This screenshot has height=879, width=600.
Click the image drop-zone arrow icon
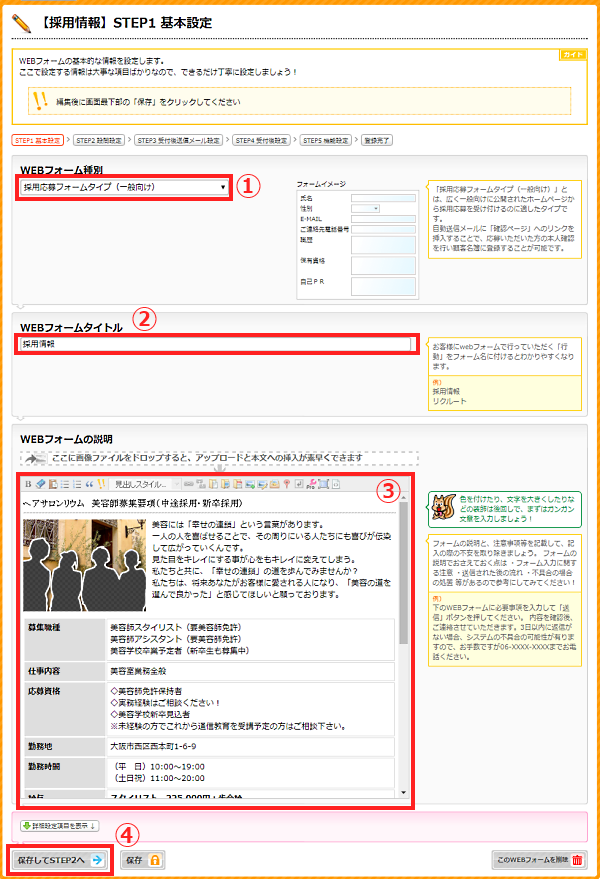click(36, 459)
